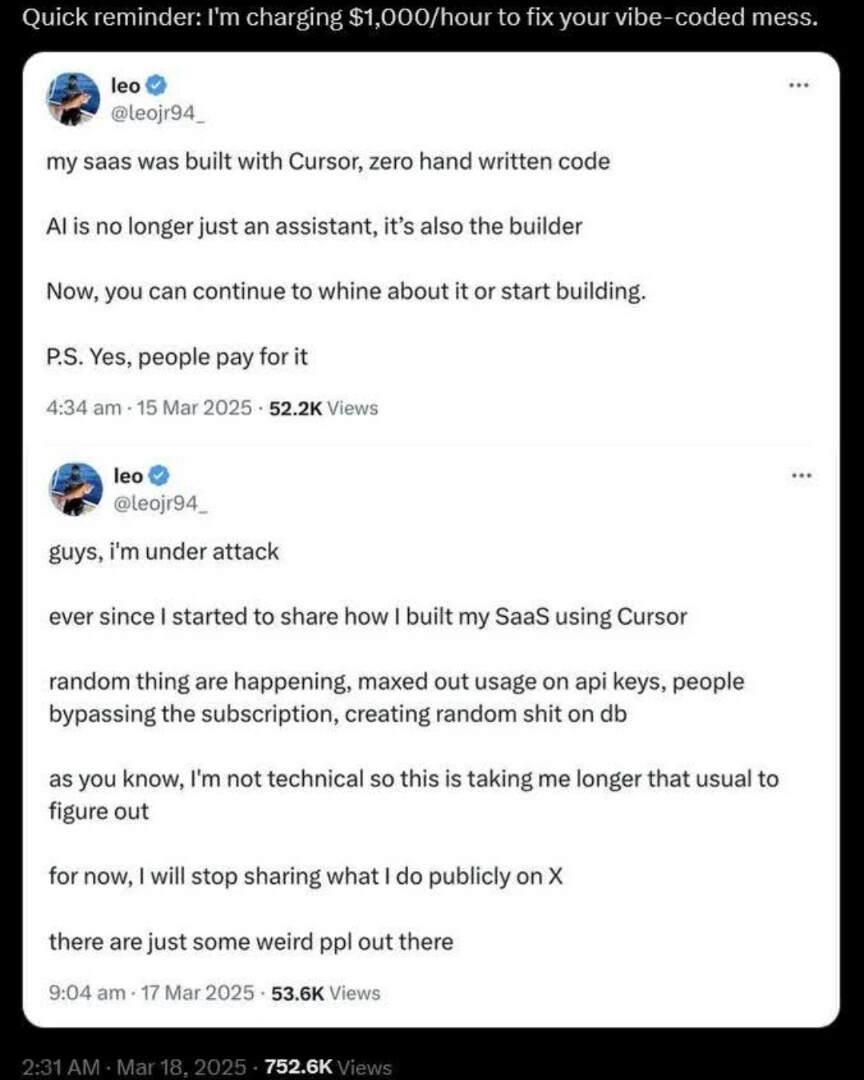
Task: Click the name "leo" on the Cursor SaaS tweet
Action: pyautogui.click(x=127, y=87)
